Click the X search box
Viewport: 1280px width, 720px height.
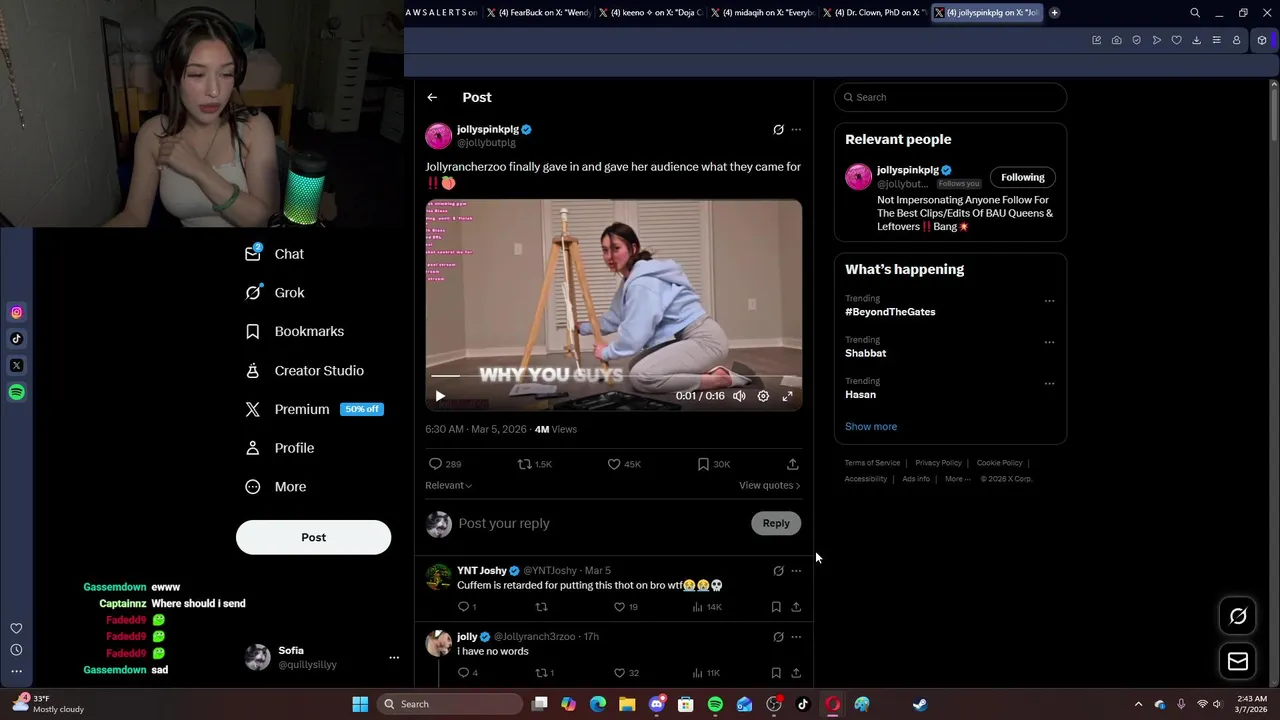[x=950, y=97]
